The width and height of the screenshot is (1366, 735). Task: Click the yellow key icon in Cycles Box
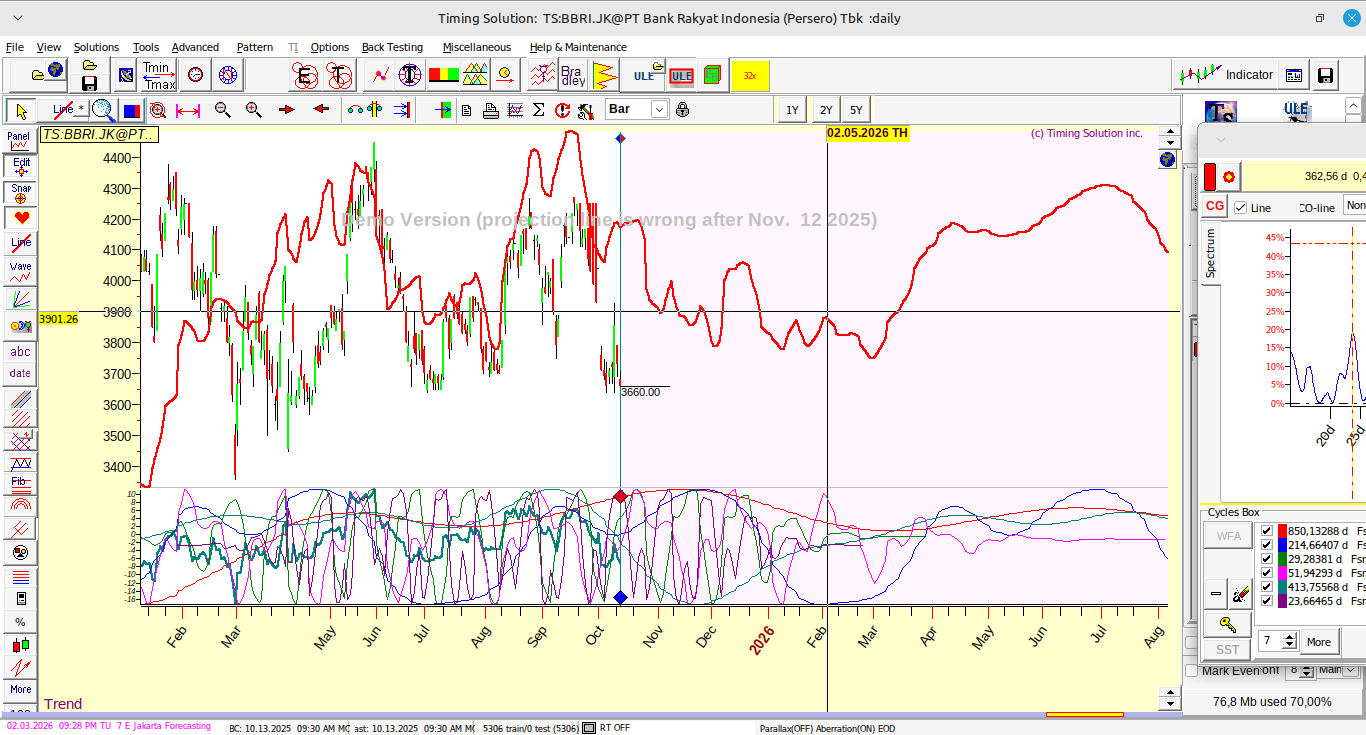point(1228,624)
